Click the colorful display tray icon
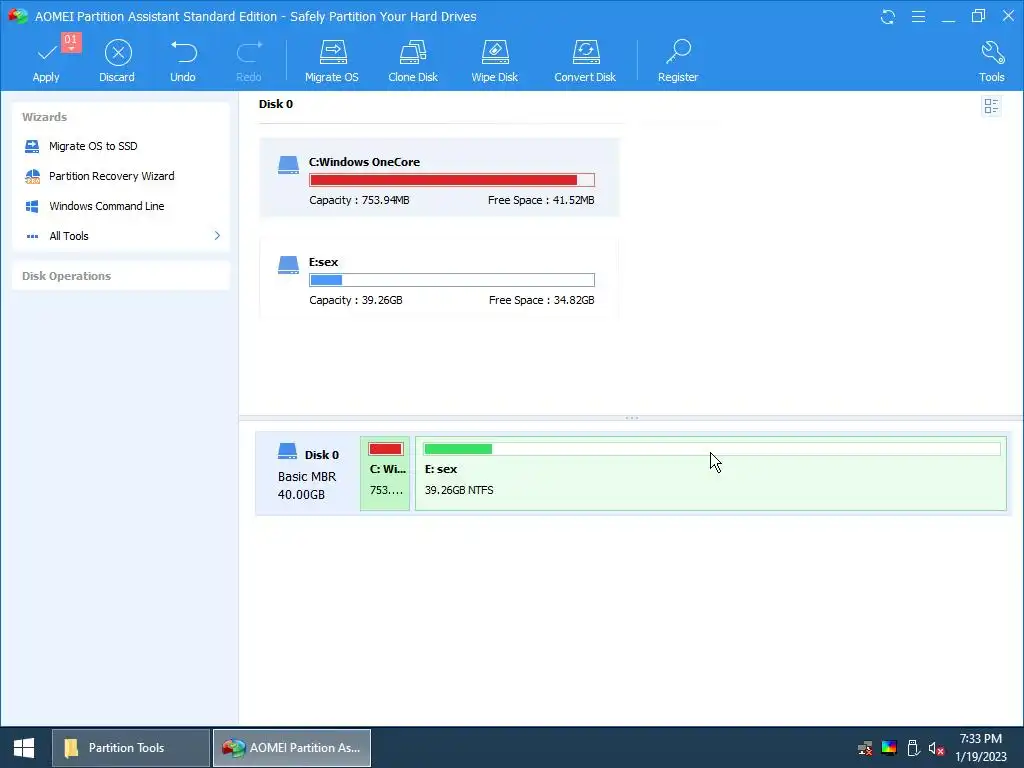 pyautogui.click(x=889, y=748)
